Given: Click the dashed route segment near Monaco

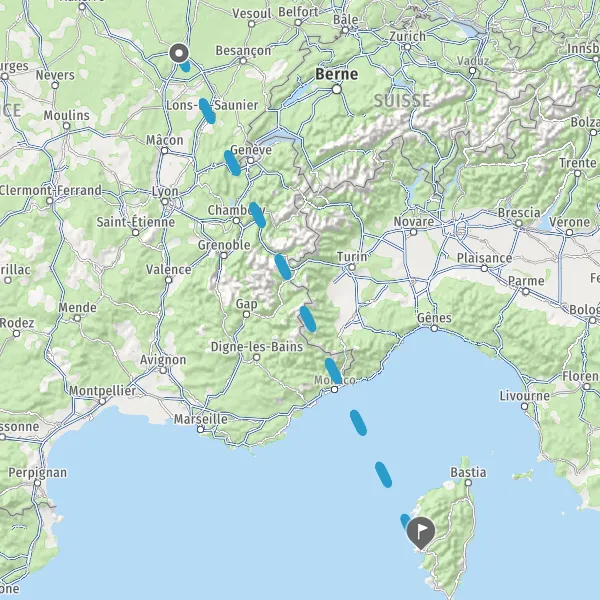Looking at the screenshot, I should (333, 371).
